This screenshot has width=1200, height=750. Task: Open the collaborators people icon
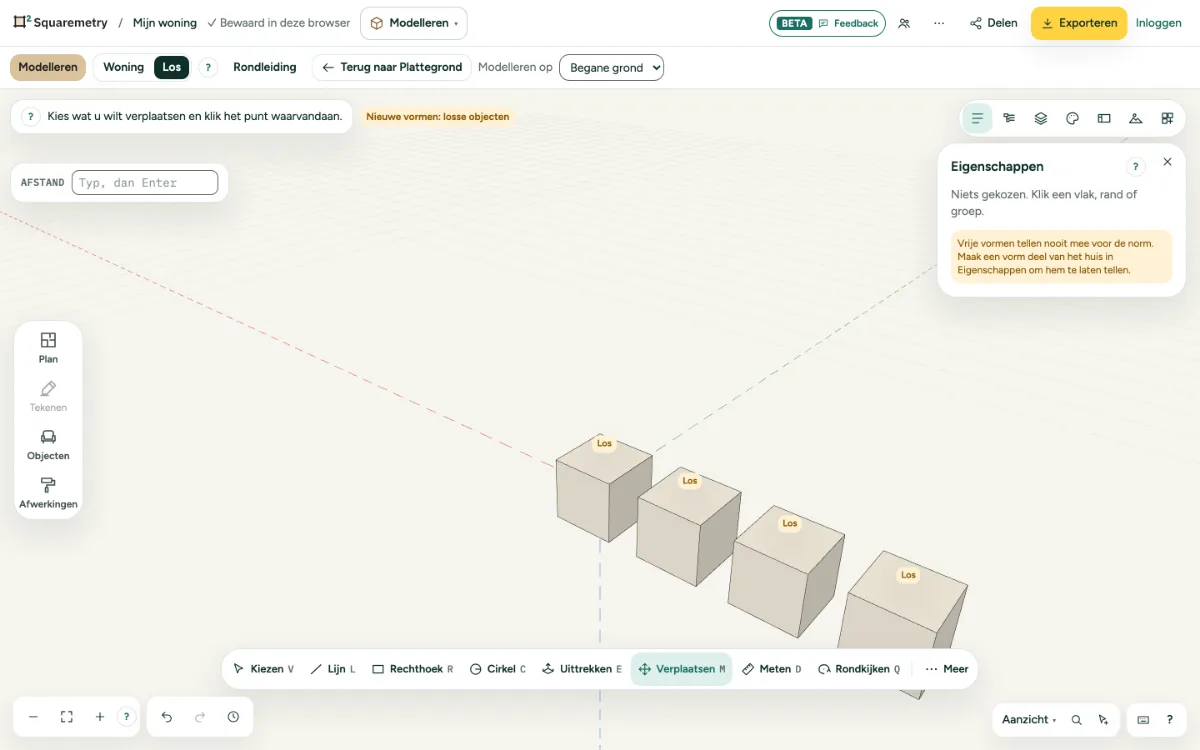pyautogui.click(x=904, y=23)
